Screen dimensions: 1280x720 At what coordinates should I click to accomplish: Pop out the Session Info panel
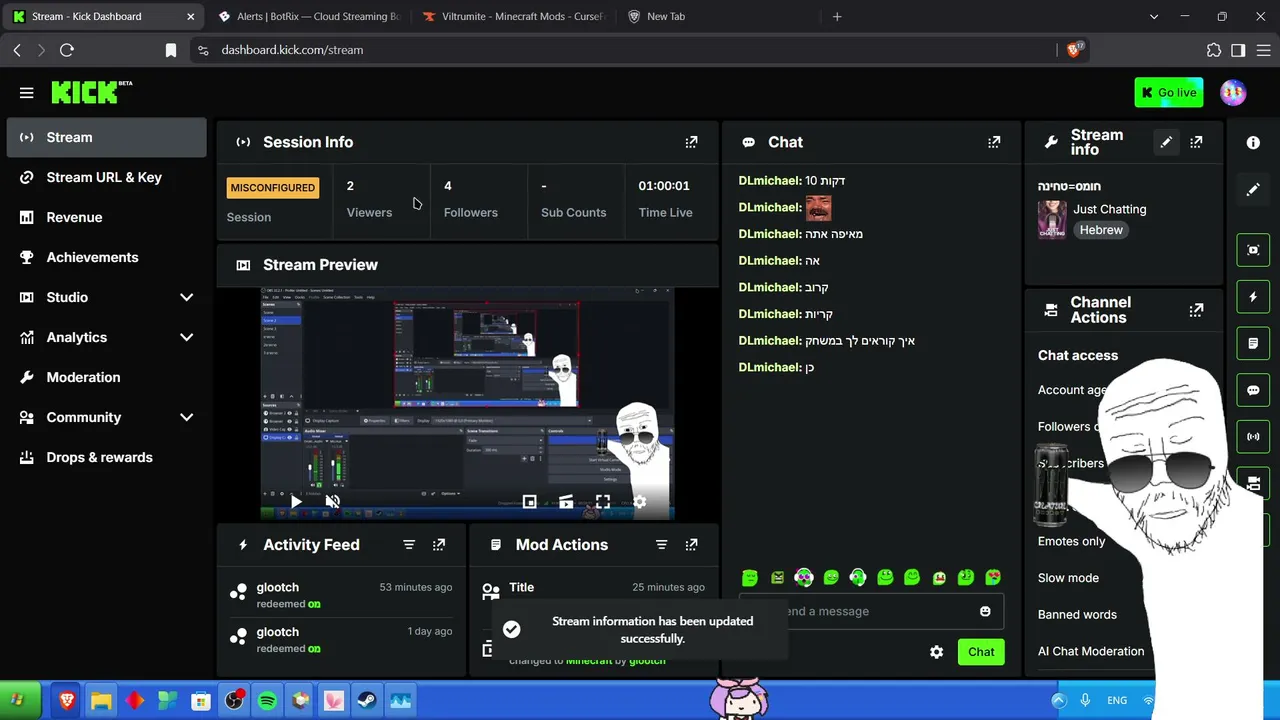(691, 142)
